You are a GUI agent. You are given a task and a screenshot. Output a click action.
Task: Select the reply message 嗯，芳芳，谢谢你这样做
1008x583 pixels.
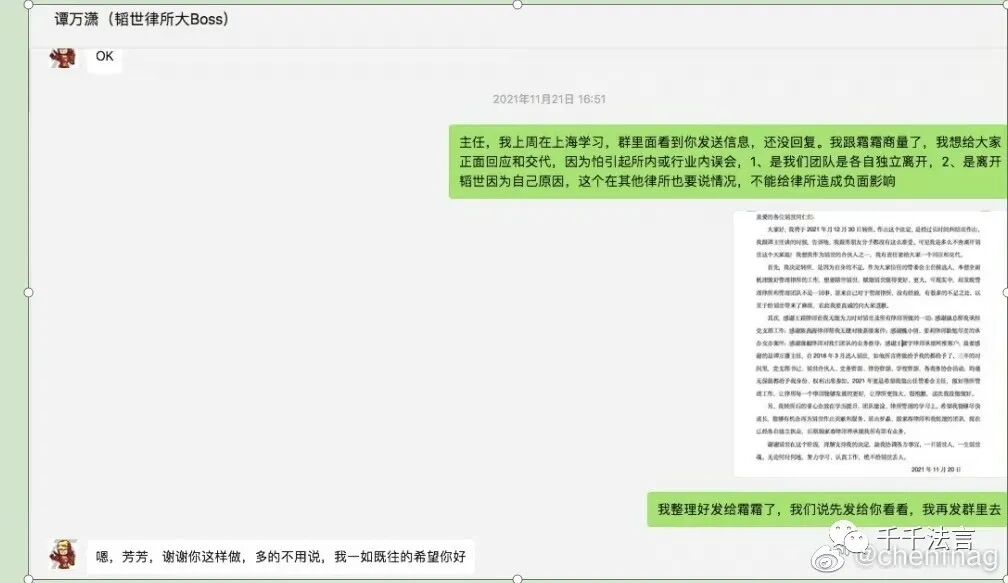tap(281, 557)
